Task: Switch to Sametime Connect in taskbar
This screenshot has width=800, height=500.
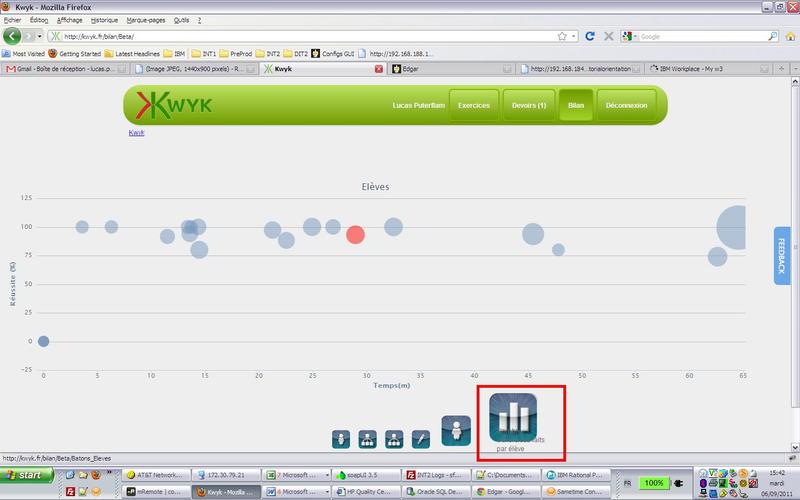Action: 577,492
